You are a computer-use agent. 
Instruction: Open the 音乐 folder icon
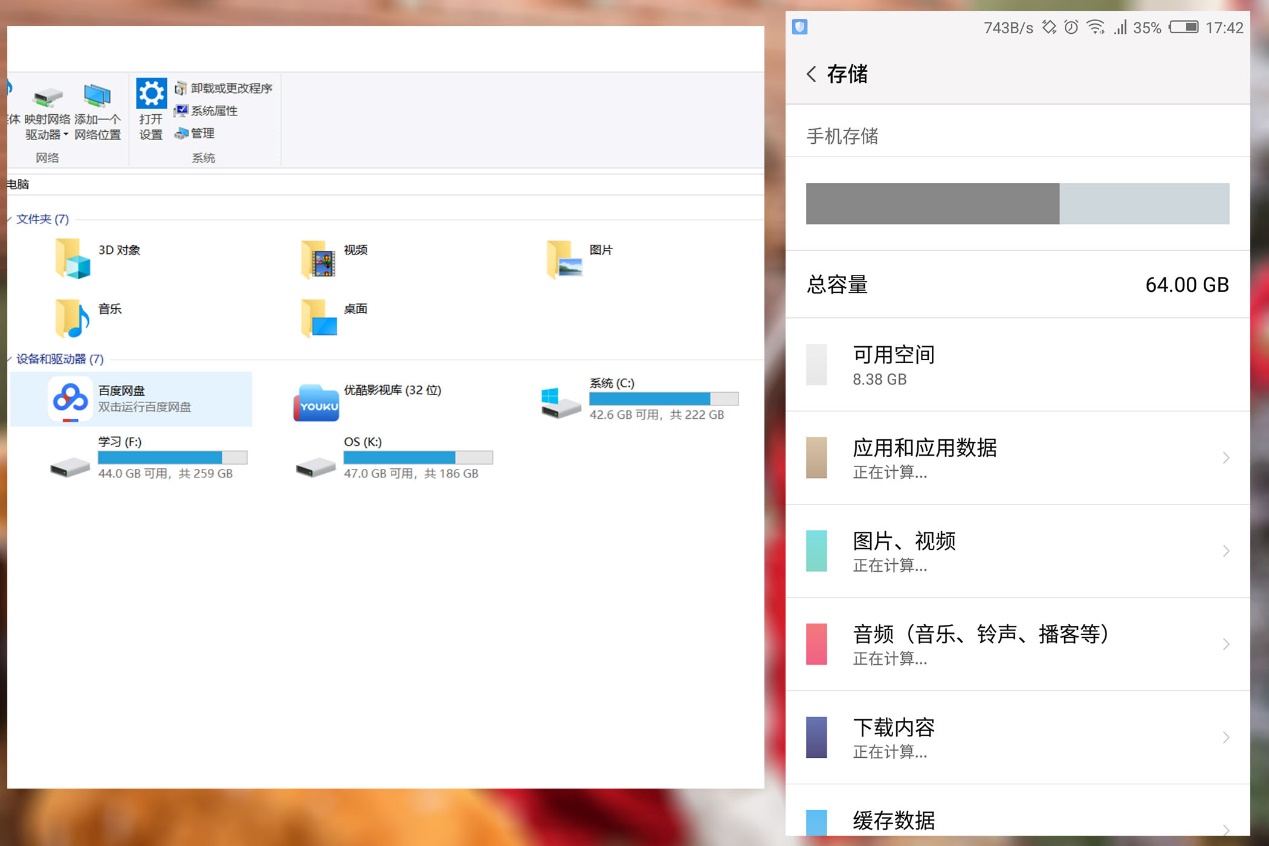(x=72, y=317)
